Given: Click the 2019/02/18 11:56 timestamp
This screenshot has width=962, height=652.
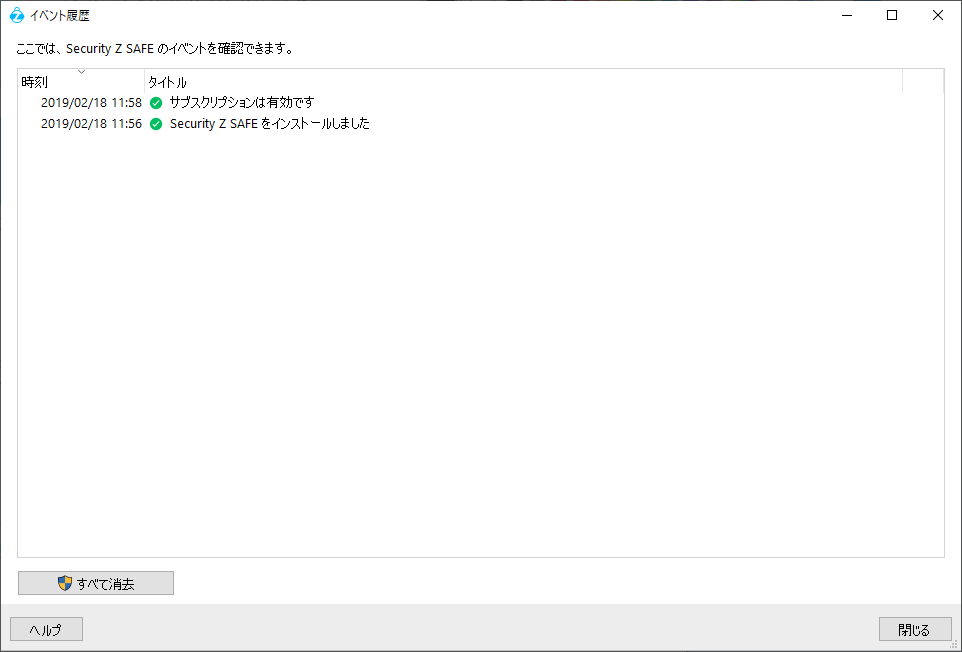Looking at the screenshot, I should click(91, 124).
